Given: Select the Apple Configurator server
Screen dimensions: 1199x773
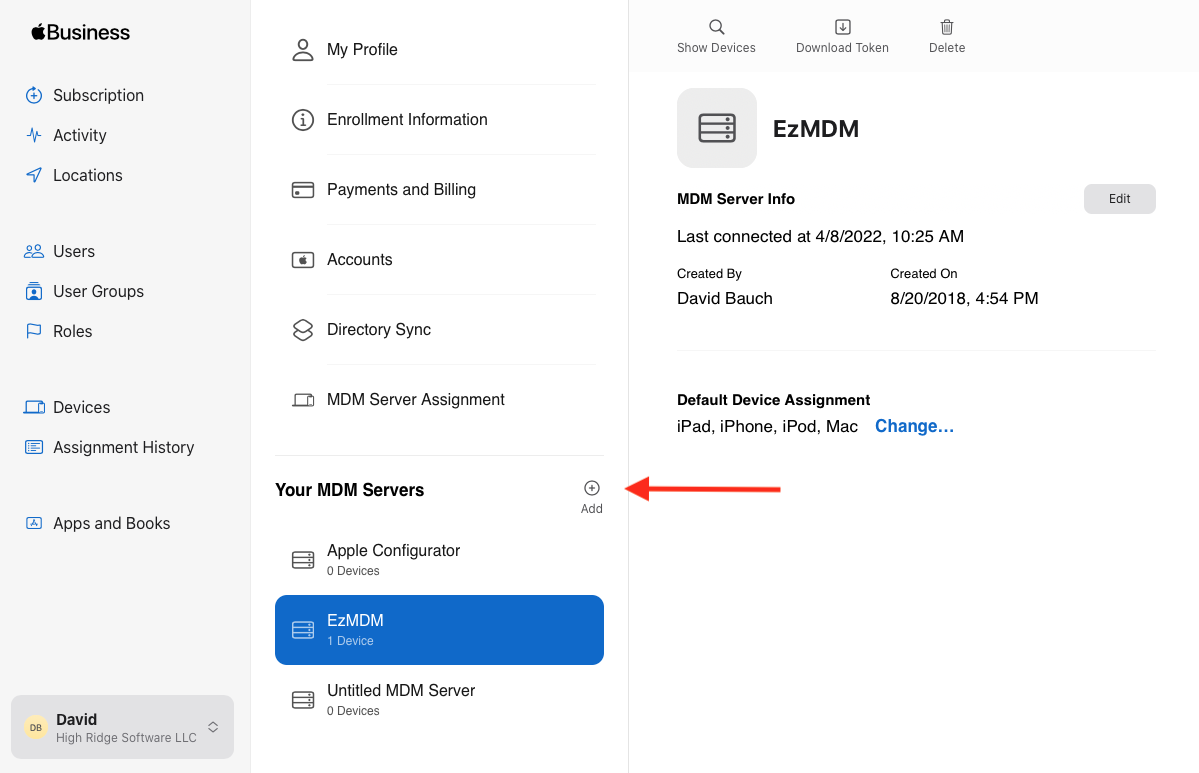Looking at the screenshot, I should point(439,560).
